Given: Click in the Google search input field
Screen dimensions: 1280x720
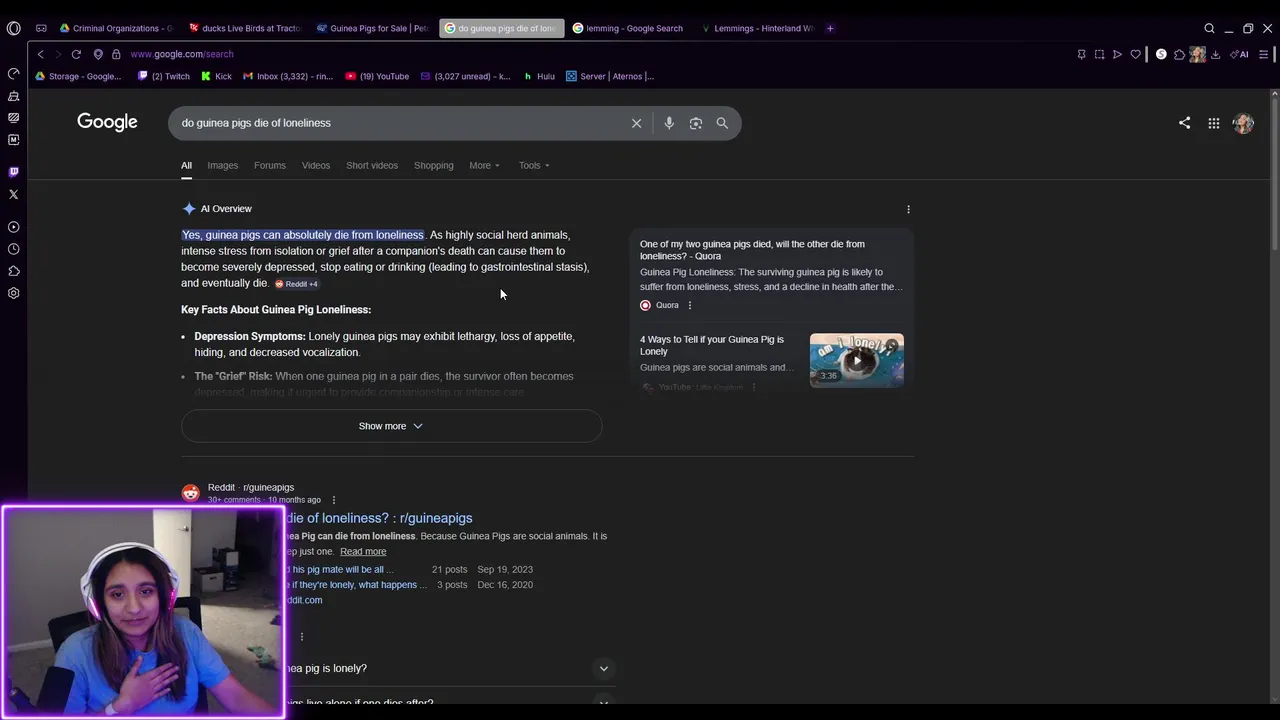Looking at the screenshot, I should point(400,123).
